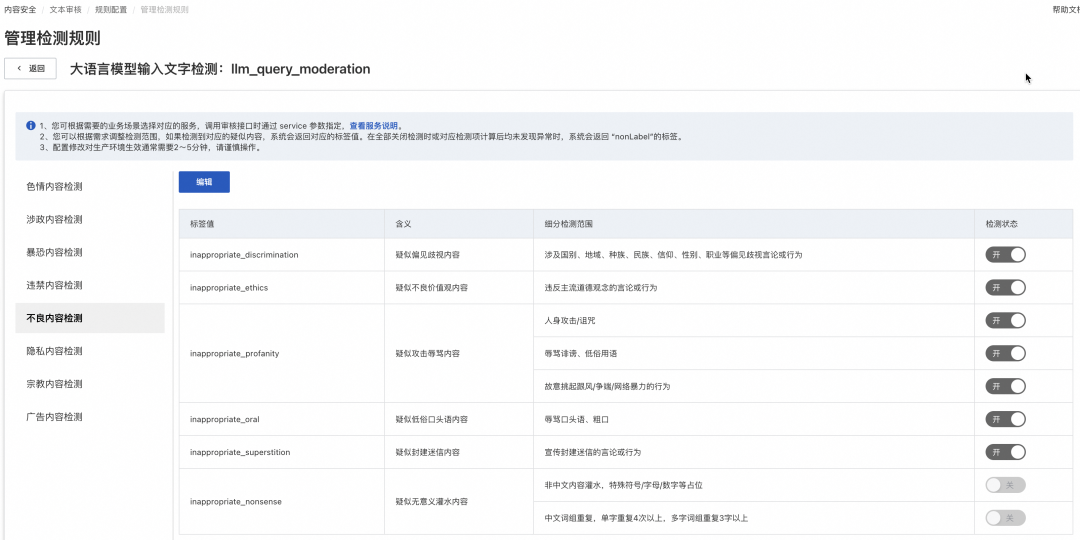Enable the 中文词组重复 detection switch
The height and width of the screenshot is (540, 1080).
[1006, 518]
